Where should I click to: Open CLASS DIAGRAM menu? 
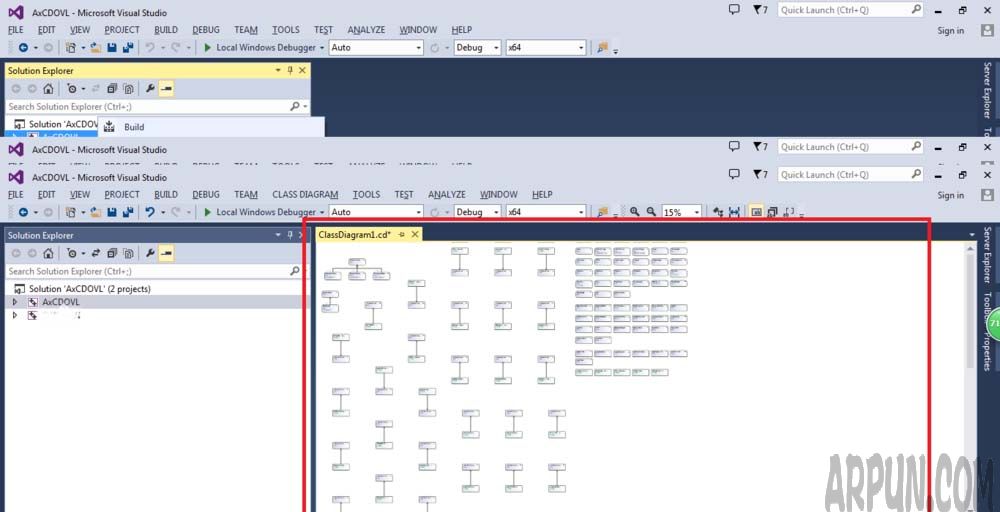click(x=305, y=194)
